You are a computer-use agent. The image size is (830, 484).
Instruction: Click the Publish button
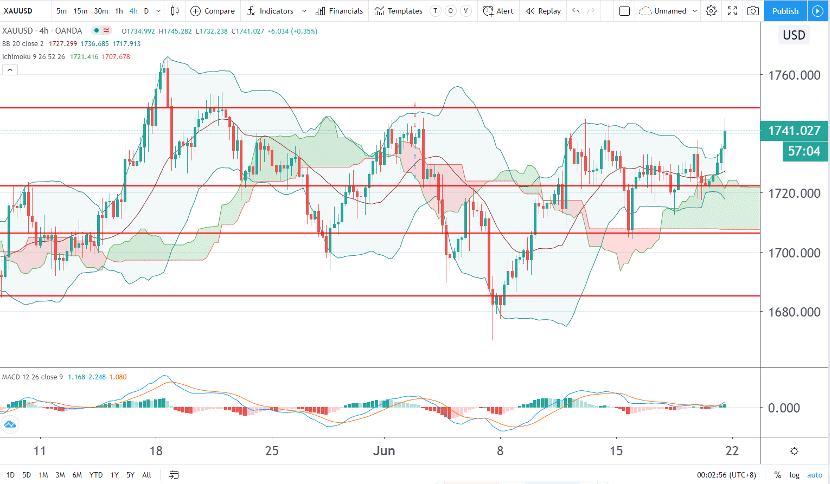click(x=786, y=11)
